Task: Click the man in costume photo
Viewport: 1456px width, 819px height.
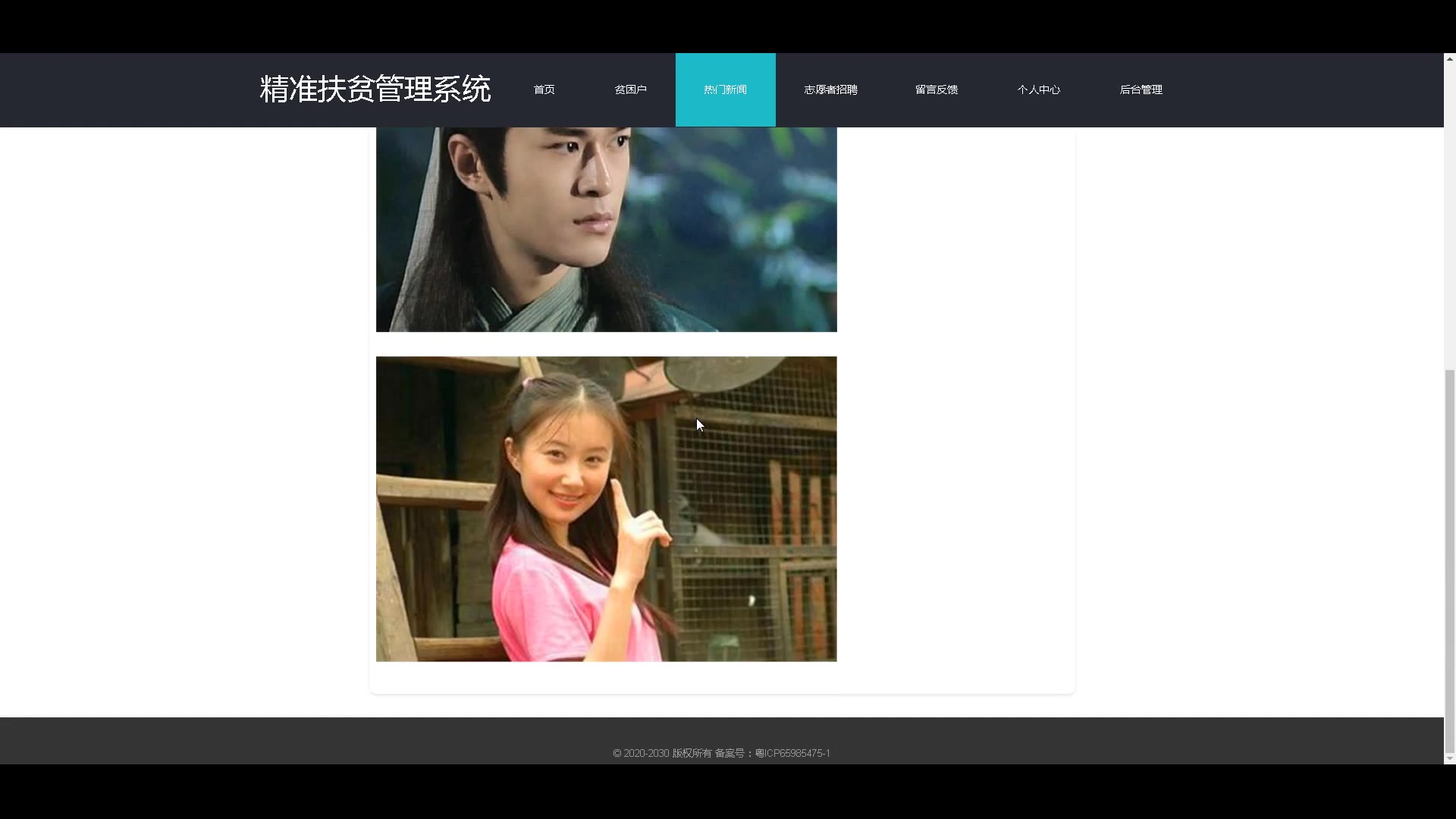Action: [x=607, y=230]
